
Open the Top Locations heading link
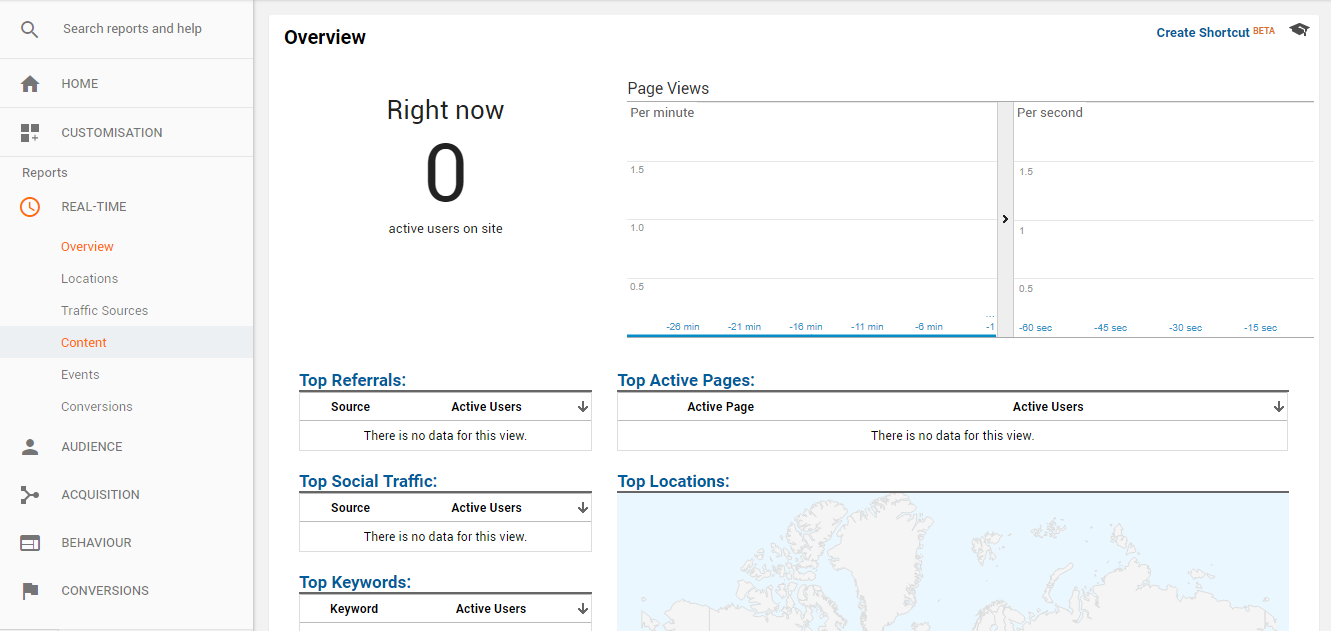(674, 481)
